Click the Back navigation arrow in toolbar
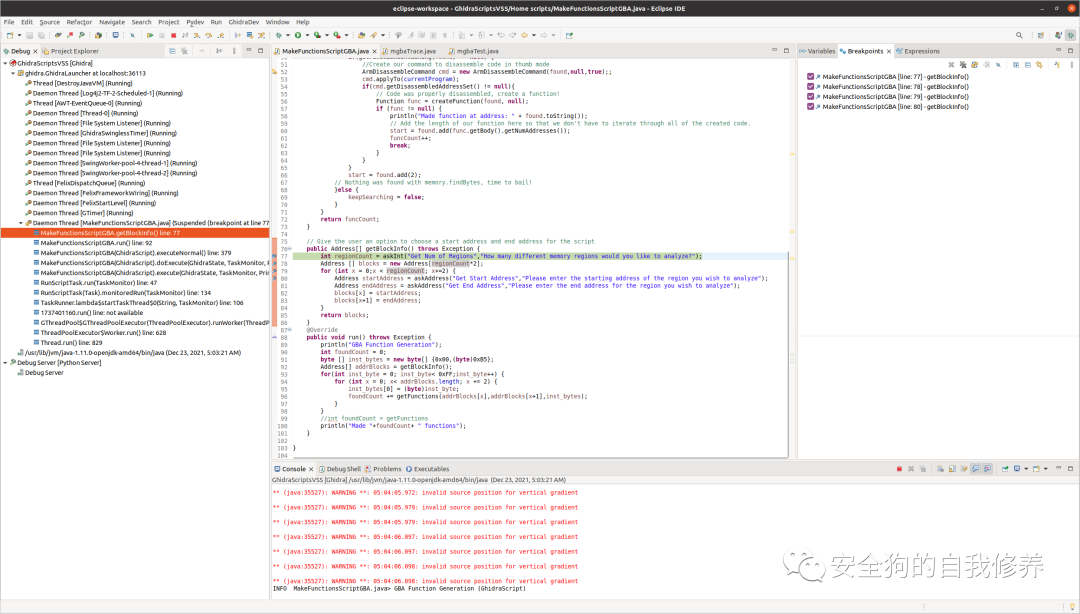Viewport: 1080px width, 614px height. click(x=523, y=35)
